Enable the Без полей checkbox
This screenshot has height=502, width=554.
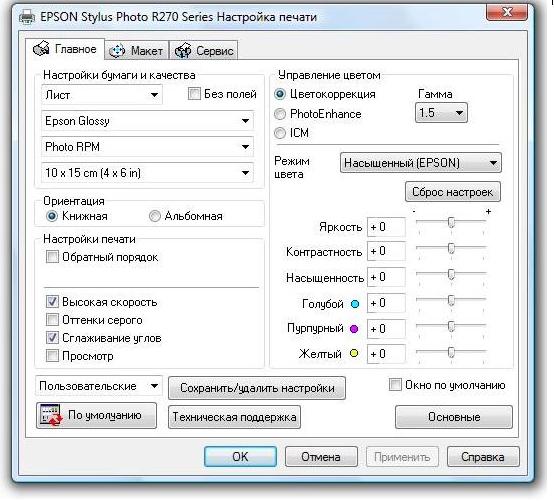click(194, 94)
